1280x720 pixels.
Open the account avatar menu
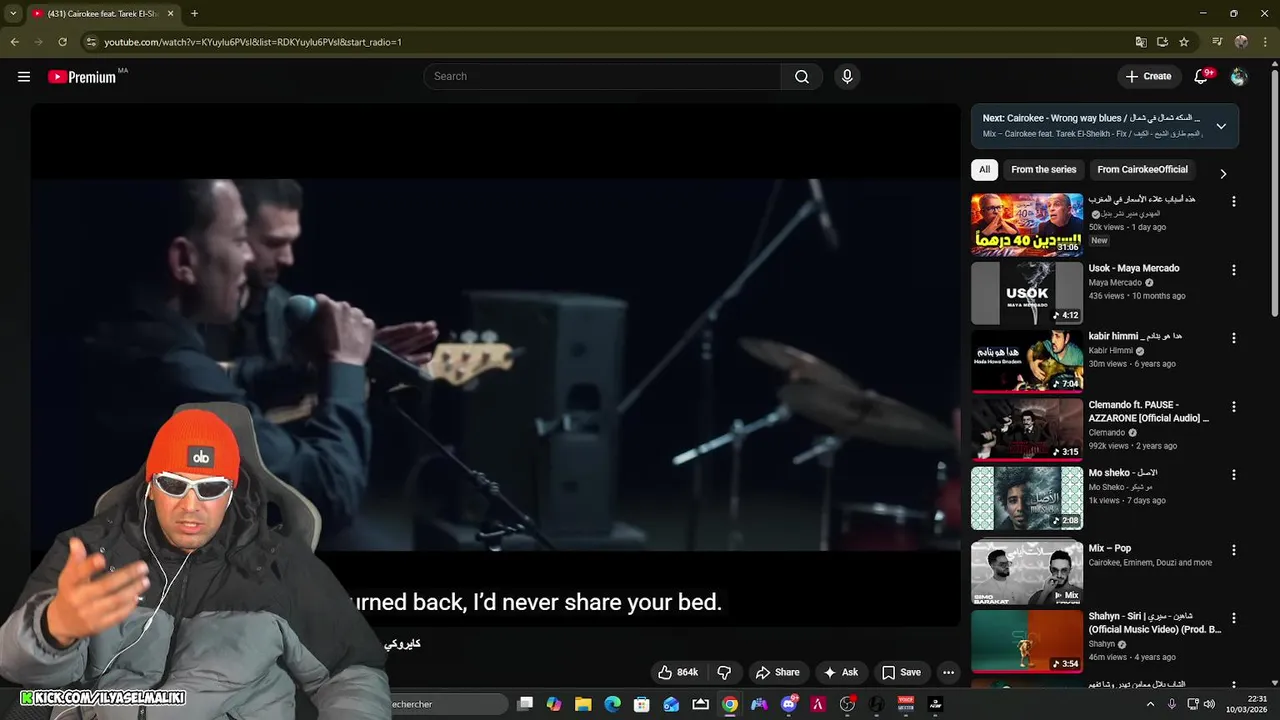coord(1239,77)
